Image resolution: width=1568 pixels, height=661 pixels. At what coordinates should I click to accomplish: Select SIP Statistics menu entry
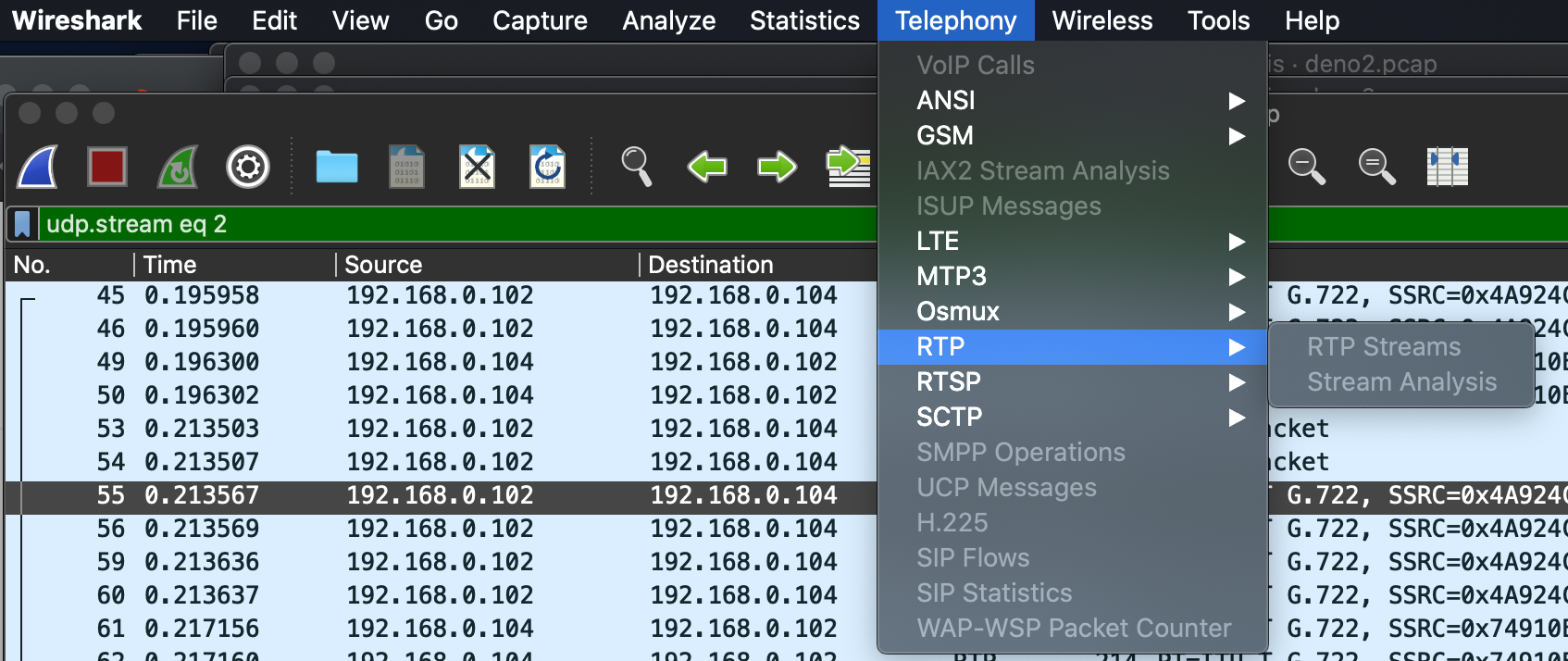click(1073, 592)
